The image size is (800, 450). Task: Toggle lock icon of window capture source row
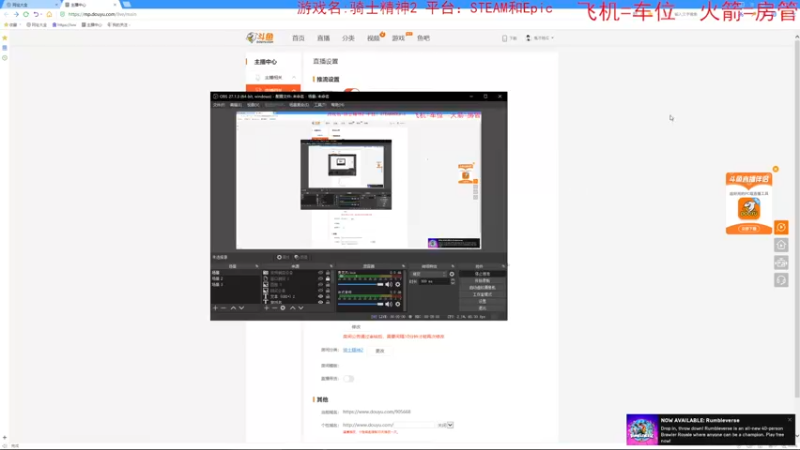coord(328,279)
